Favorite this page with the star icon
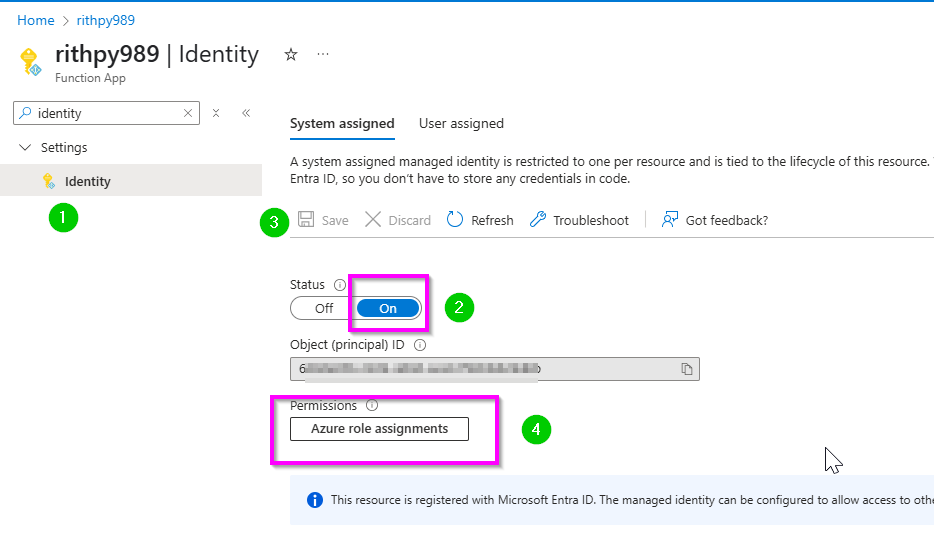This screenshot has width=934, height=539. [x=291, y=55]
